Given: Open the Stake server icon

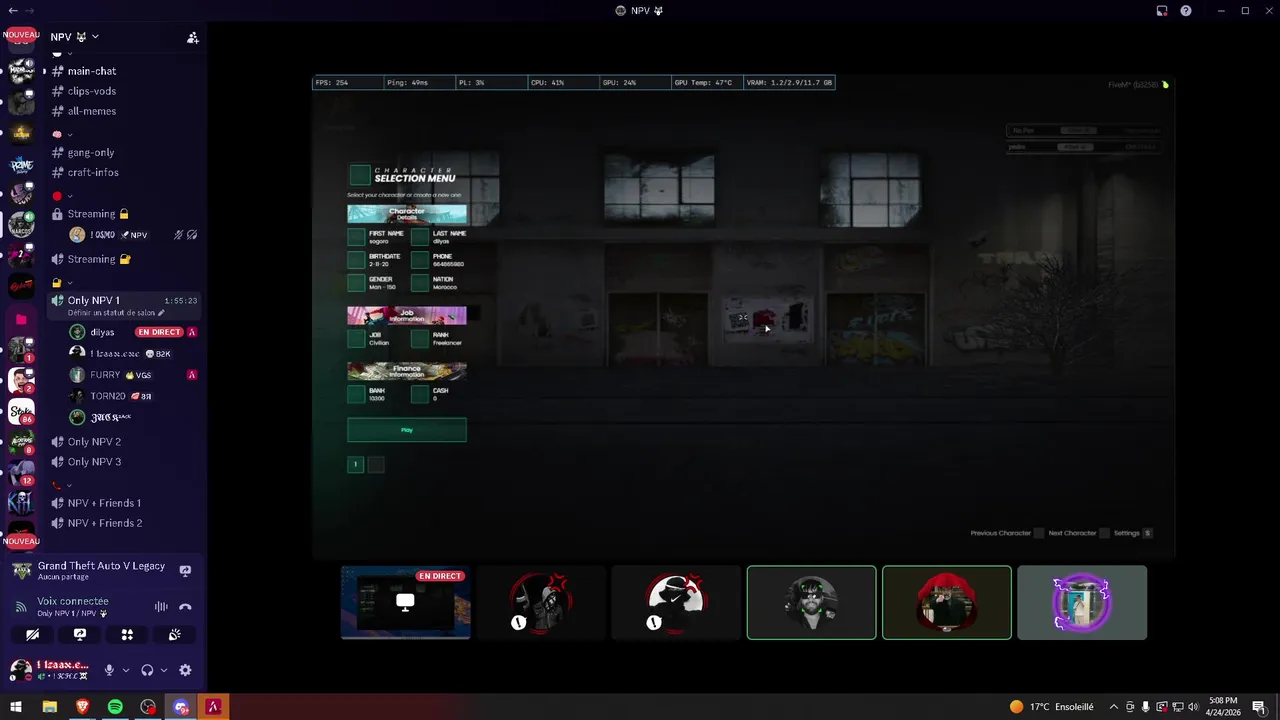Looking at the screenshot, I should click(21, 410).
